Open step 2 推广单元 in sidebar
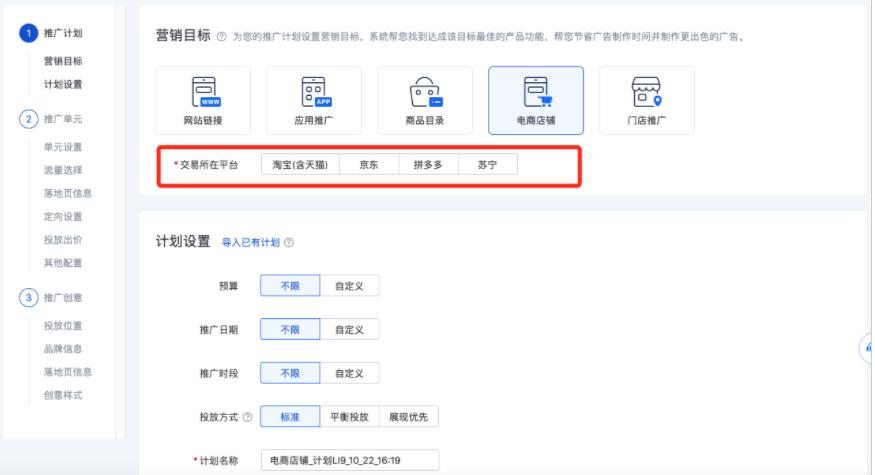875x475 pixels. tap(62, 119)
